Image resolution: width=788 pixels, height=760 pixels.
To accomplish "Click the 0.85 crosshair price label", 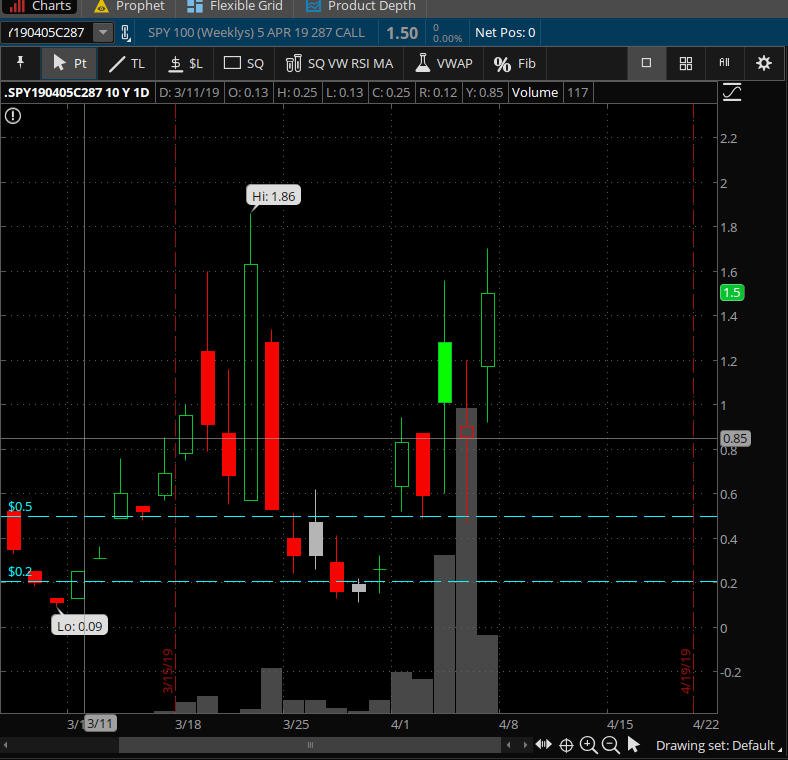I will (x=735, y=438).
